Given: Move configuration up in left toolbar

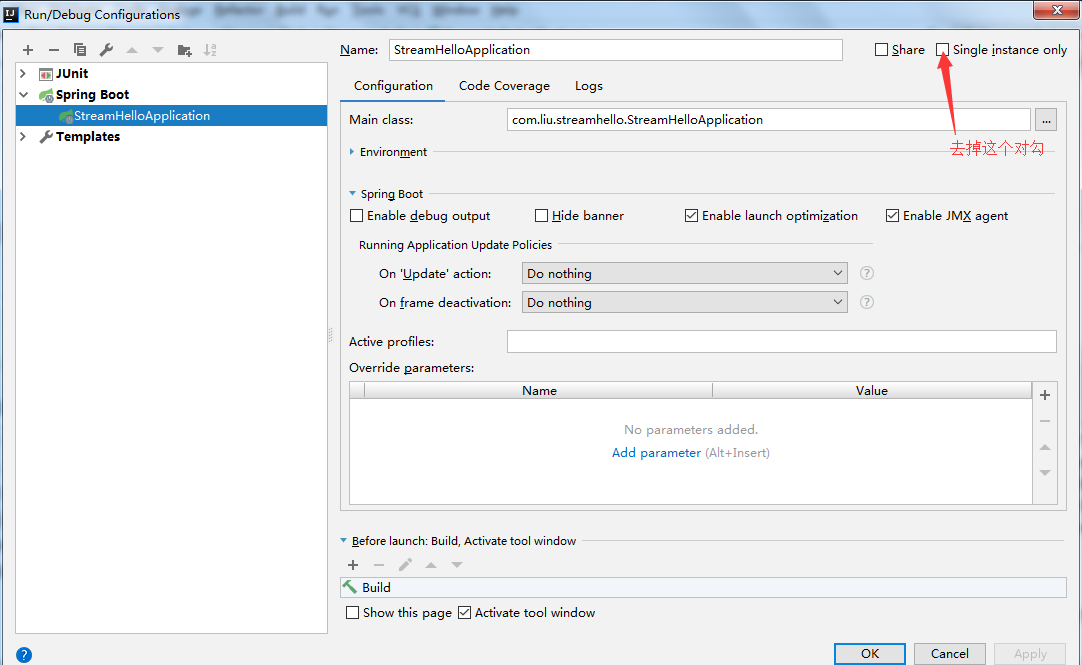Looking at the screenshot, I should tap(132, 50).
